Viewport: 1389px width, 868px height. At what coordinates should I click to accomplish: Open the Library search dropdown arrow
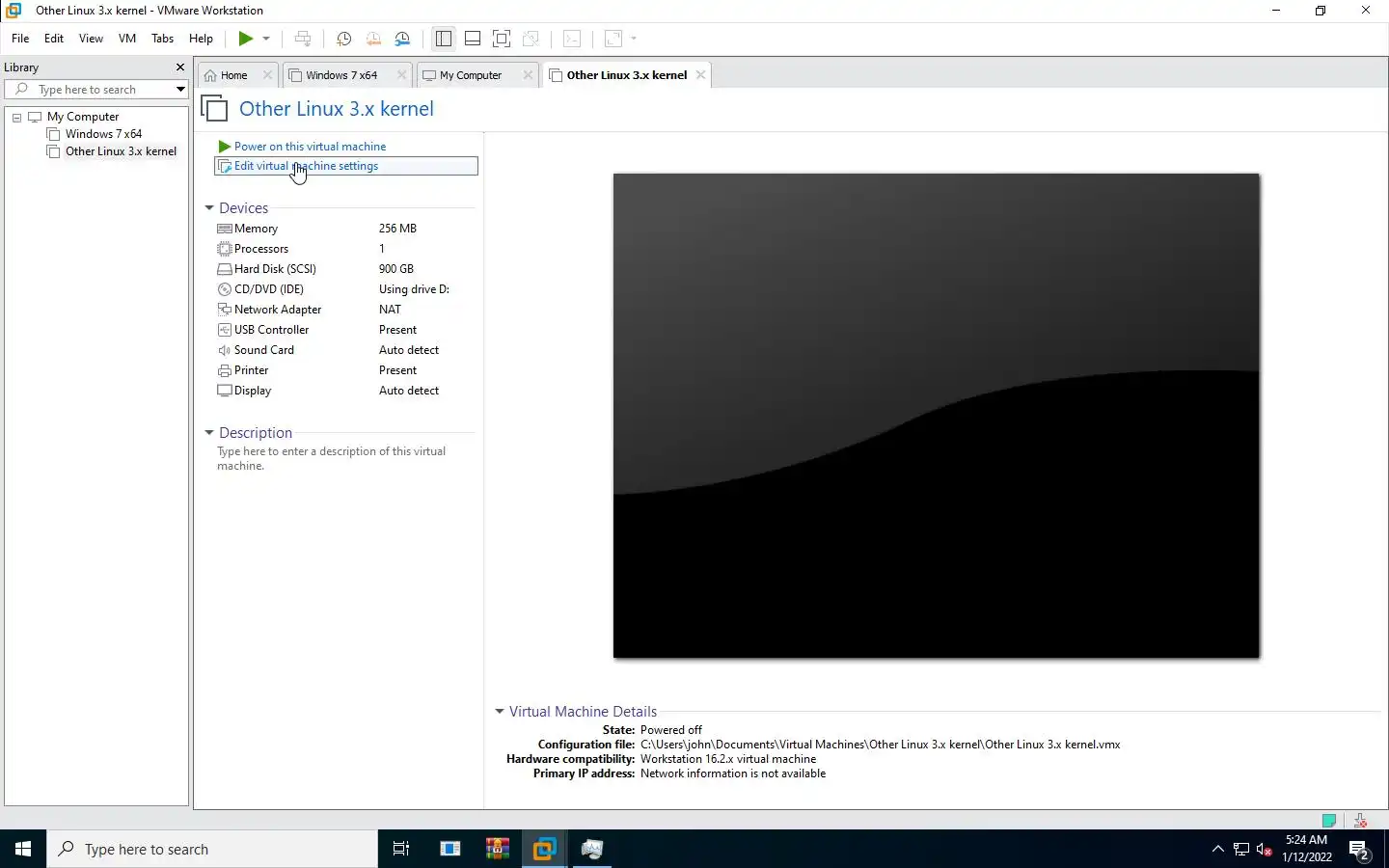(180, 90)
